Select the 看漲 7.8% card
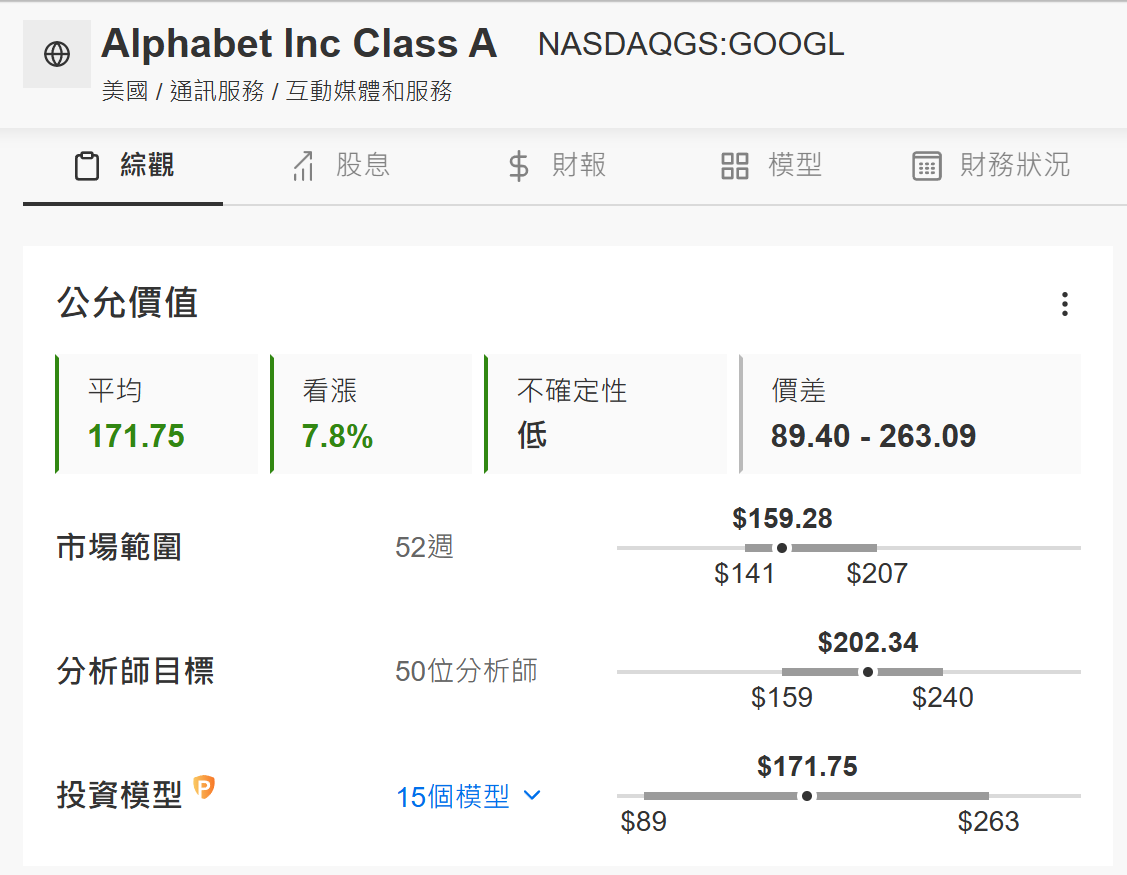Image resolution: width=1127 pixels, height=875 pixels. pos(371,413)
